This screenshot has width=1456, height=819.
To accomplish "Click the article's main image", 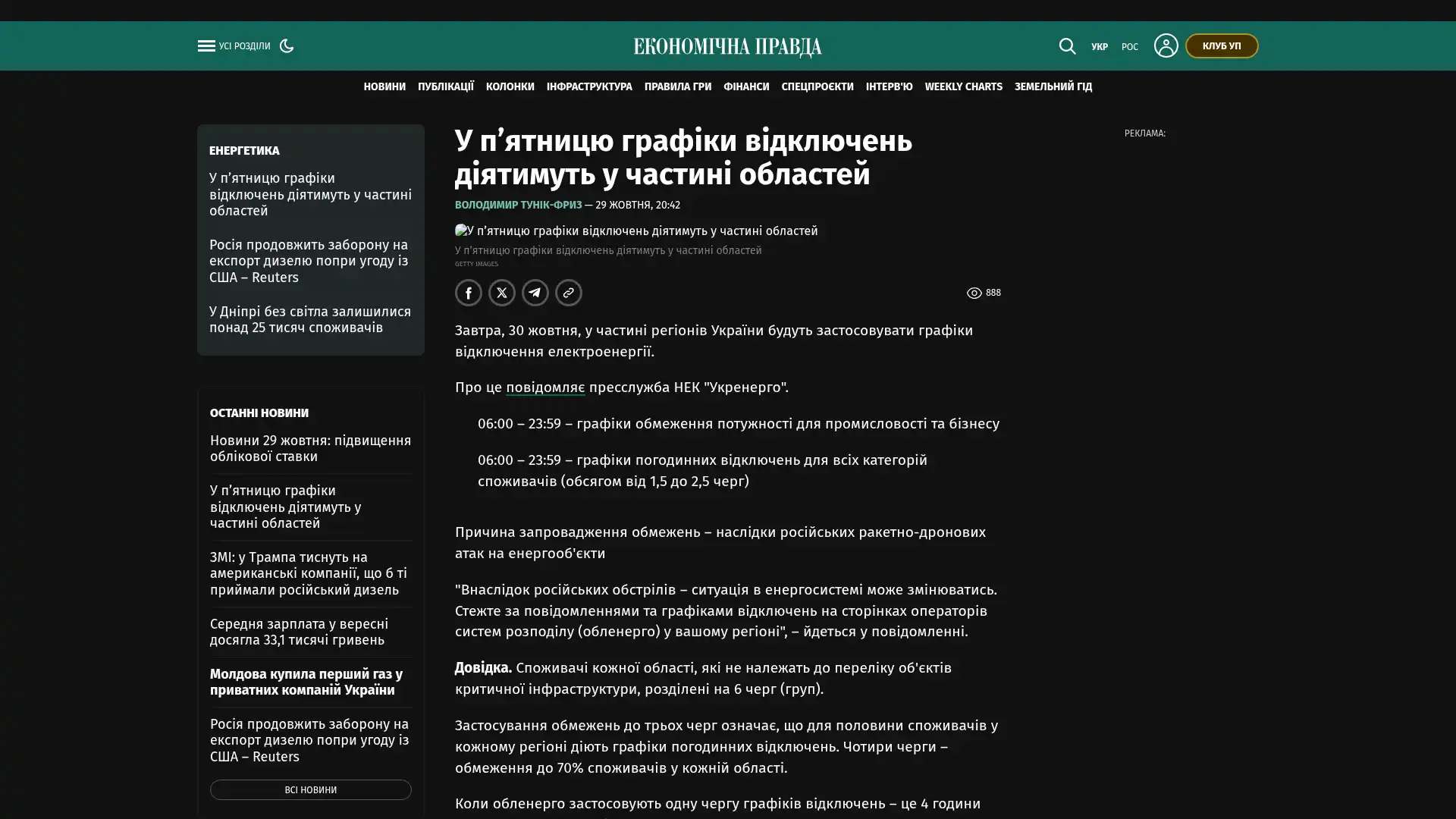I will tap(636, 231).
